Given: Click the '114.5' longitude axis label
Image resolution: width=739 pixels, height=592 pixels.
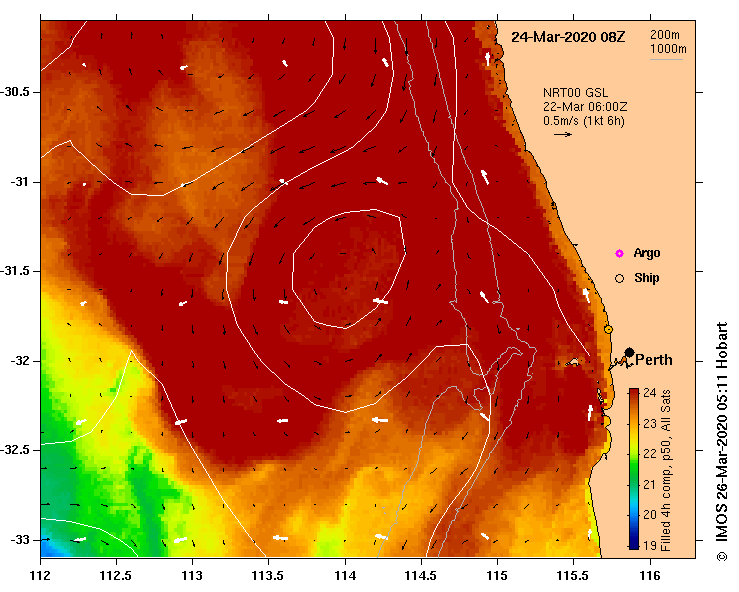Looking at the screenshot, I should coord(421,576).
